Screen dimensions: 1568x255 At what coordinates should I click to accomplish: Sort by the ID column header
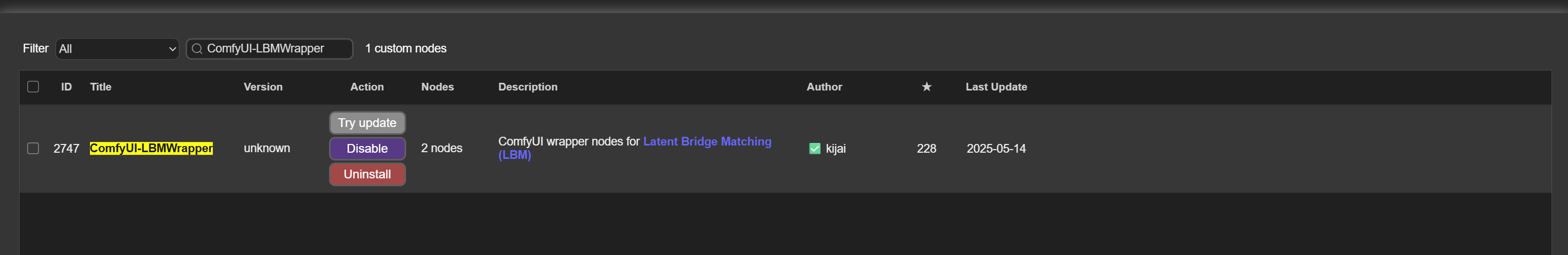tap(66, 87)
